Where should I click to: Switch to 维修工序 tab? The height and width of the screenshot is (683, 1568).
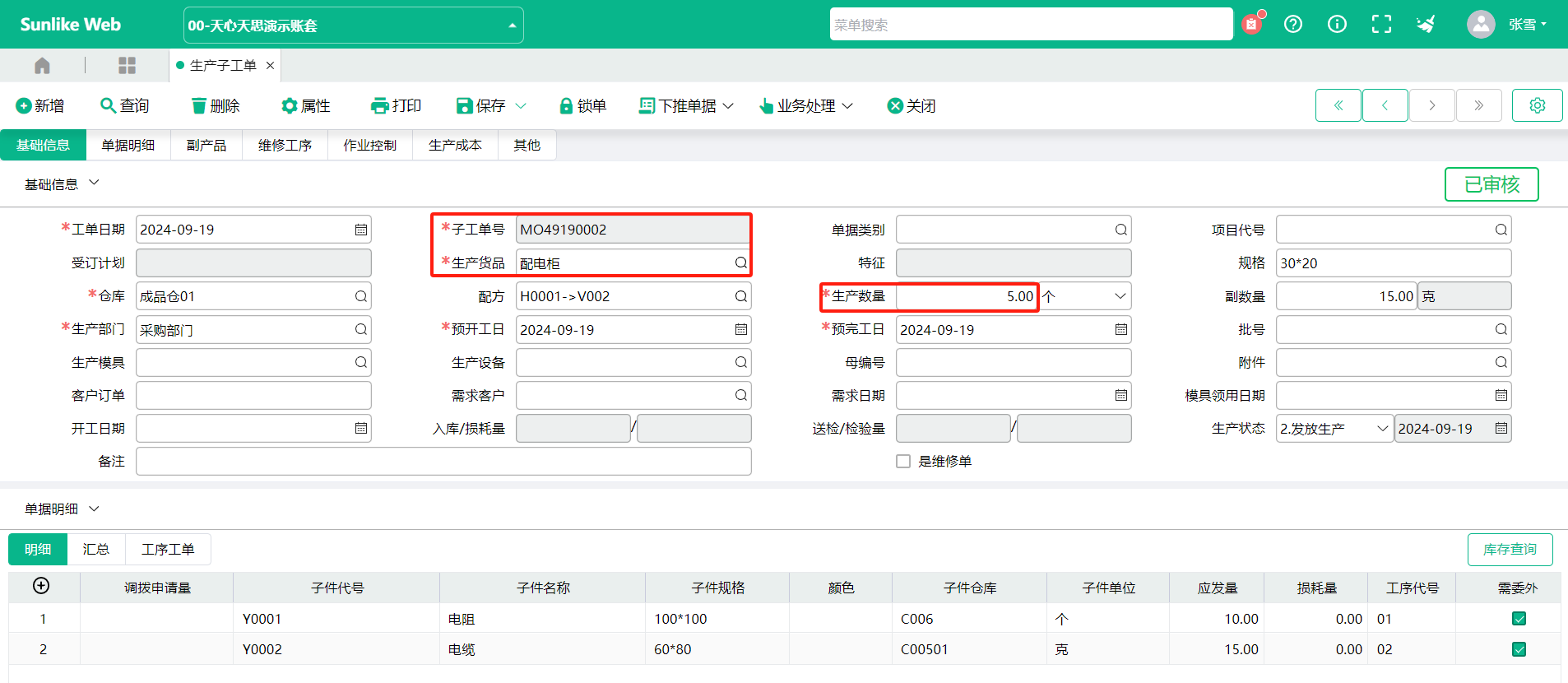click(x=285, y=145)
